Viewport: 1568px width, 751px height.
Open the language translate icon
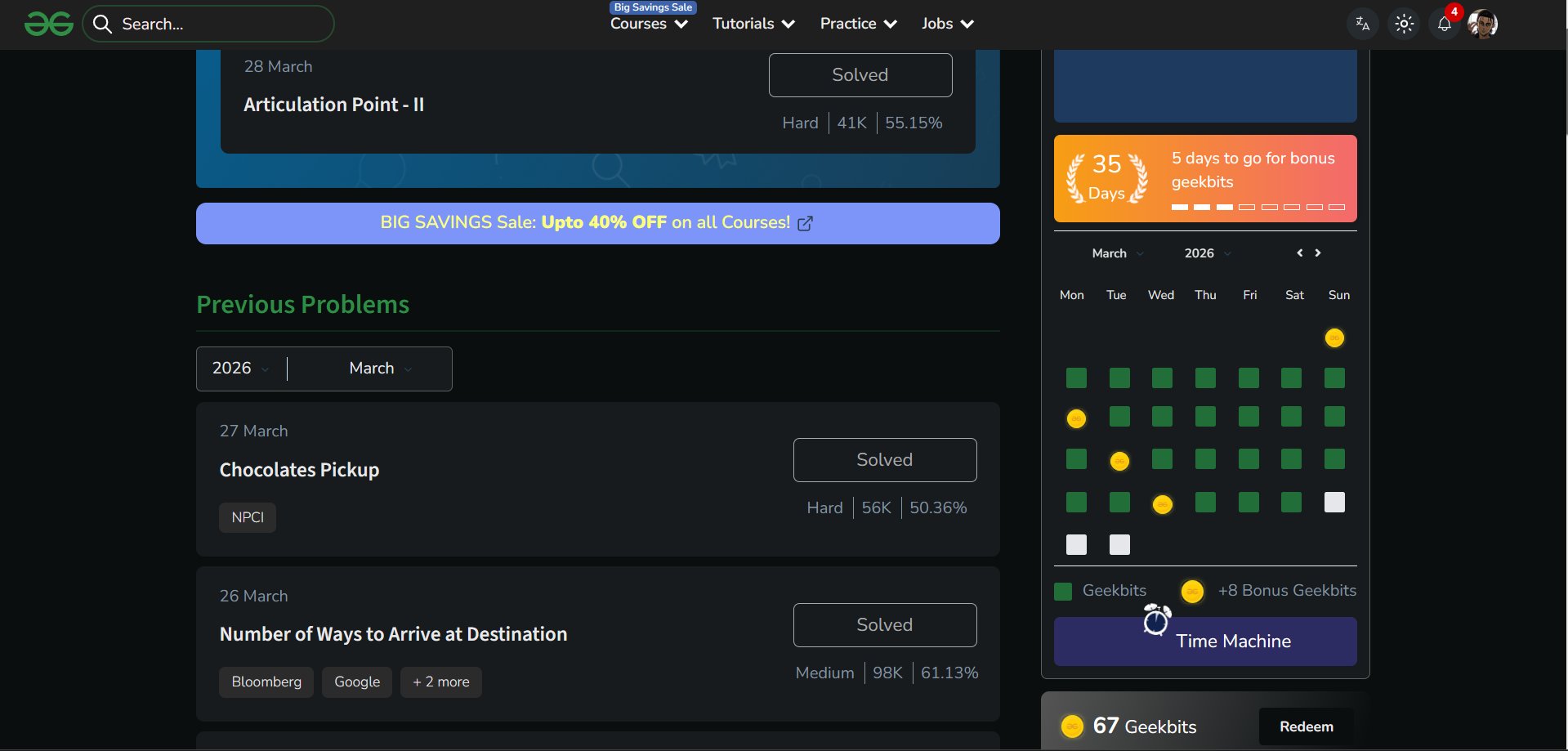1362,24
